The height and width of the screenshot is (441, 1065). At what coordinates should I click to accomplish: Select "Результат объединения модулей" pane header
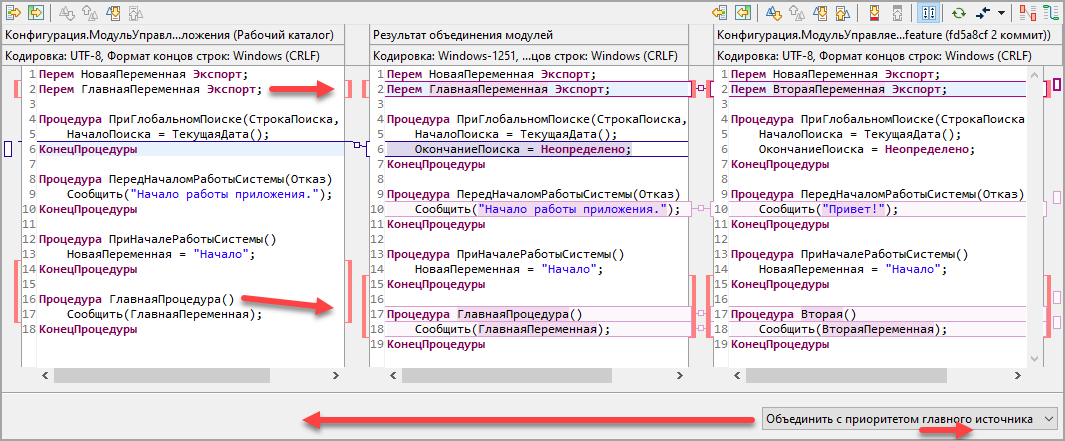click(x=462, y=34)
